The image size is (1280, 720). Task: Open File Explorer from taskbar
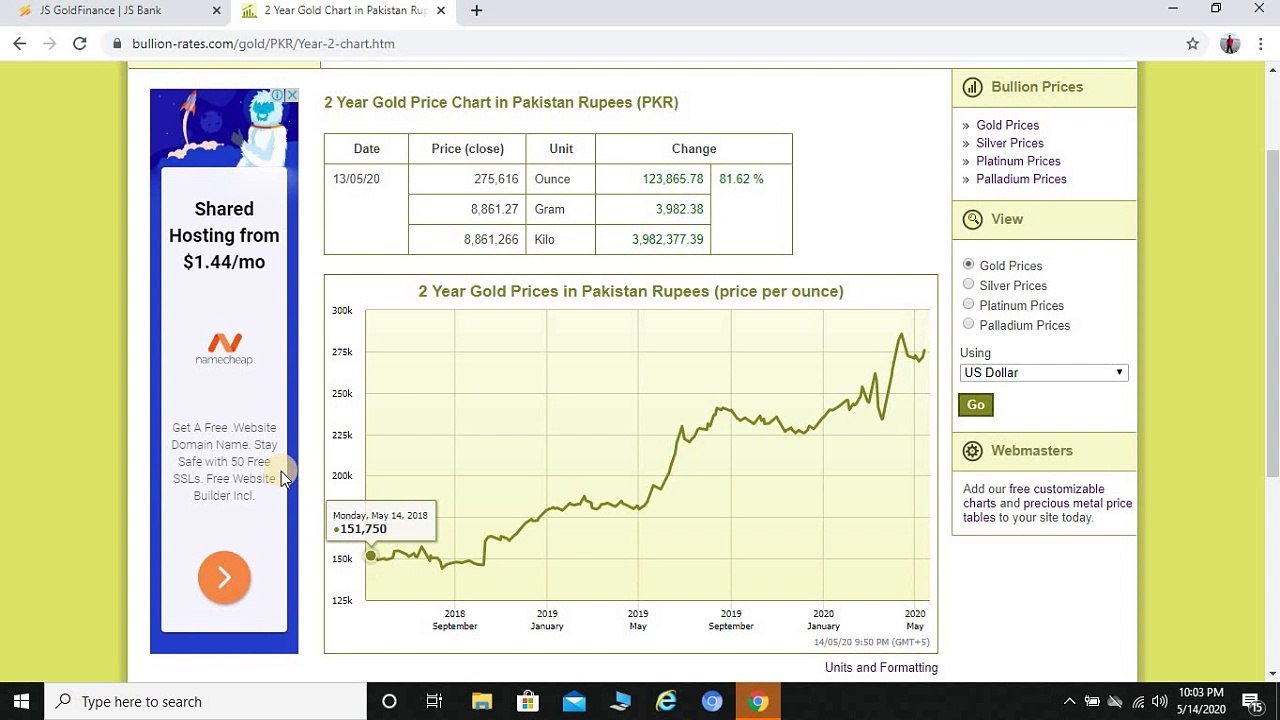[x=482, y=701]
